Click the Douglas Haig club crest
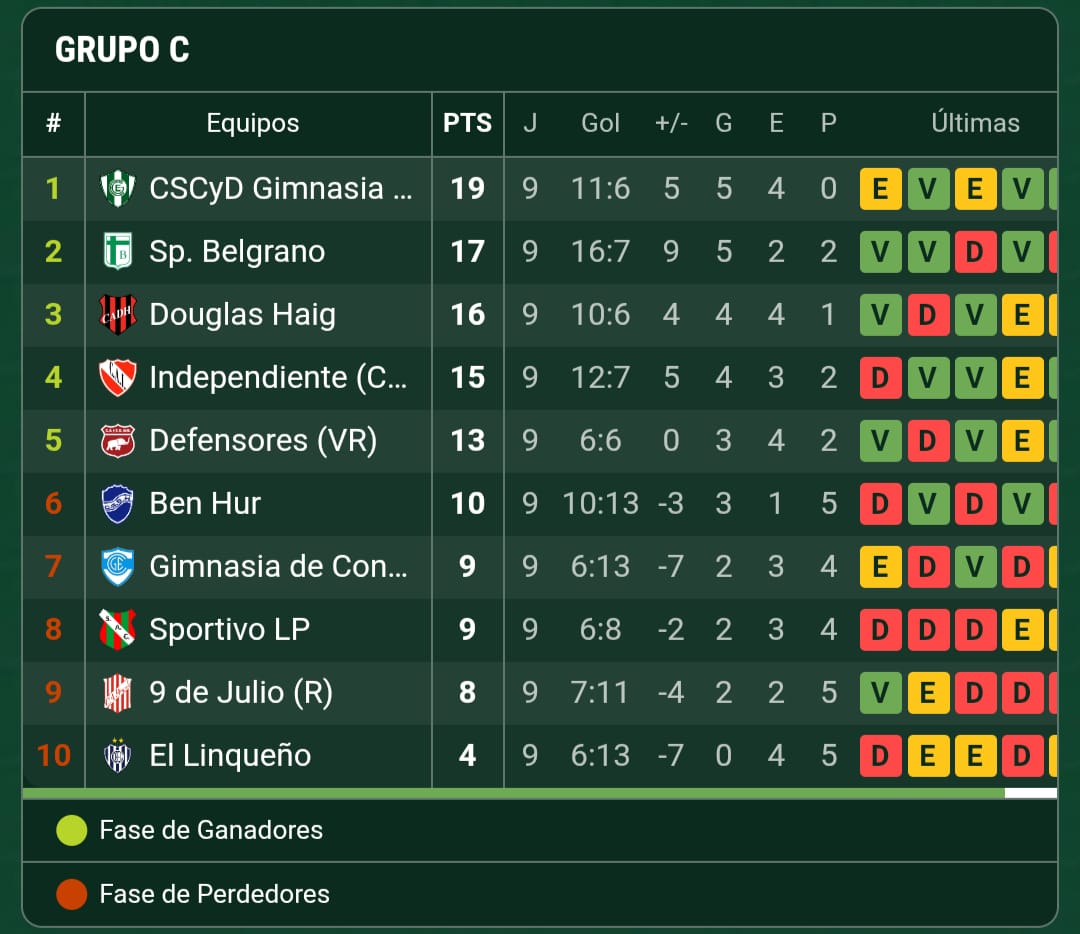The width and height of the screenshot is (1080, 934). point(118,314)
